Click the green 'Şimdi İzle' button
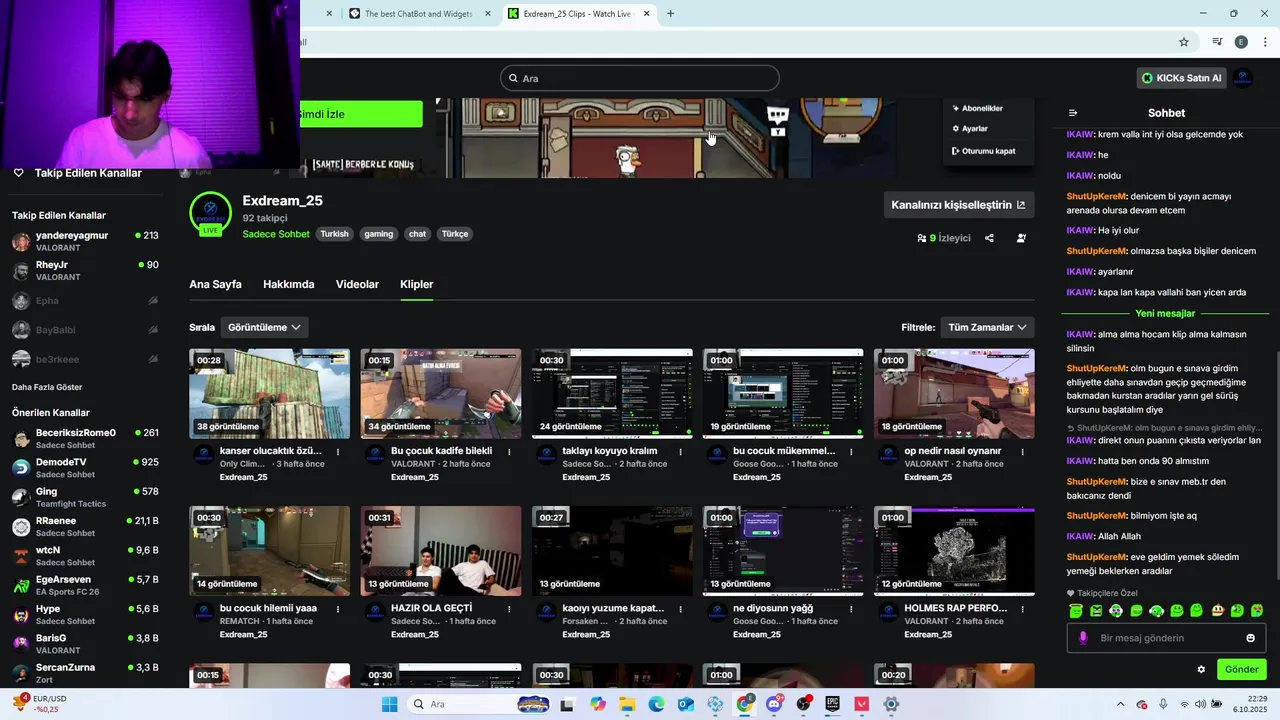This screenshot has height=720, width=1280. (x=361, y=114)
